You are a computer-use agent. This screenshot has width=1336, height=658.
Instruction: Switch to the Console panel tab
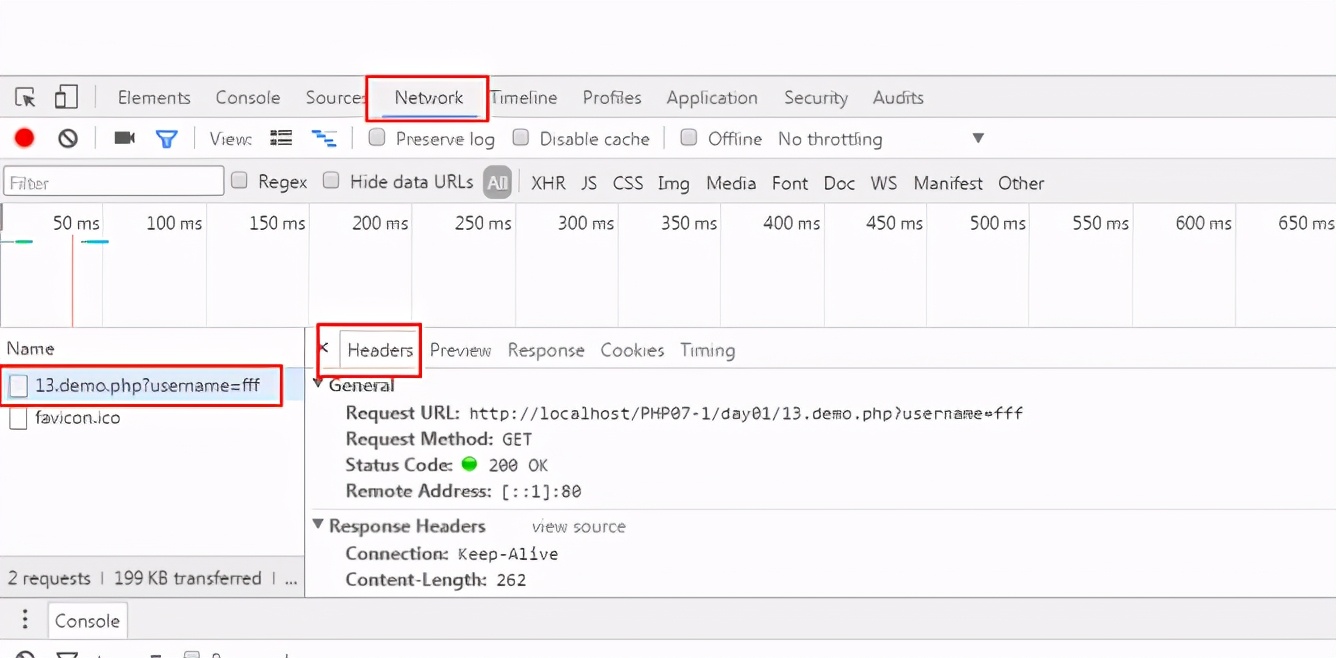[x=248, y=97]
